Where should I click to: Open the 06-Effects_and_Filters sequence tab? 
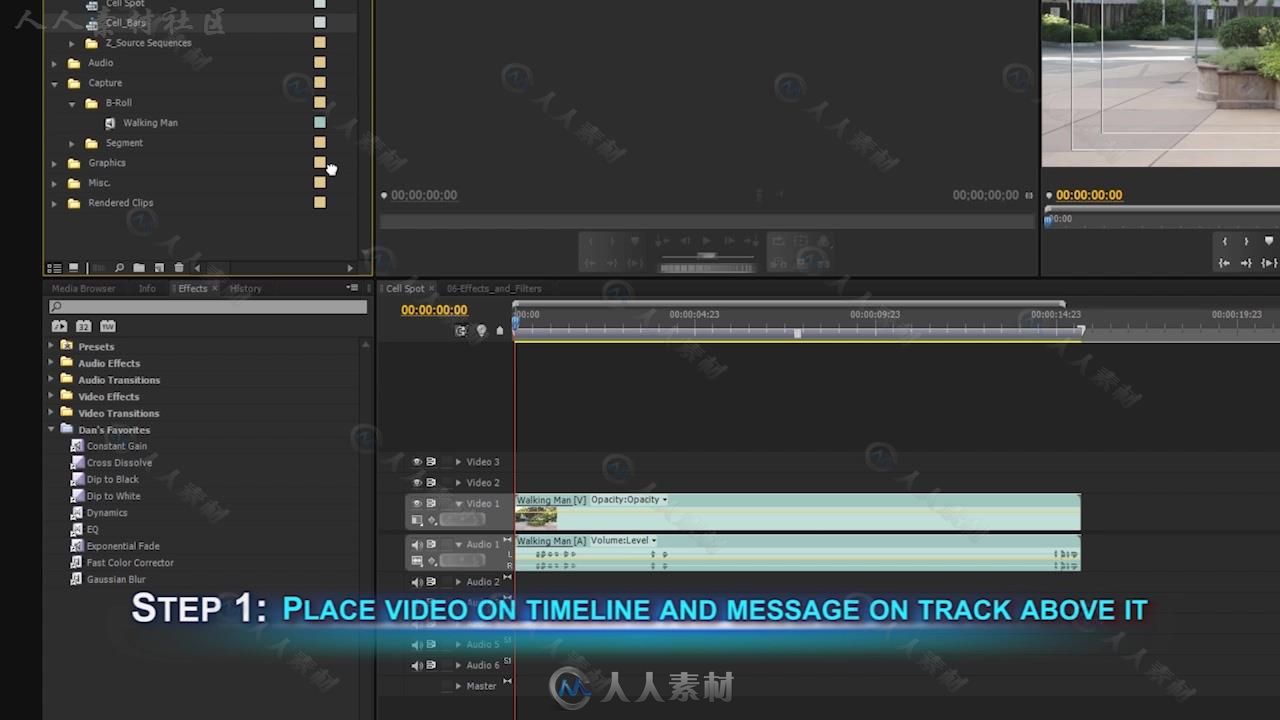[494, 289]
